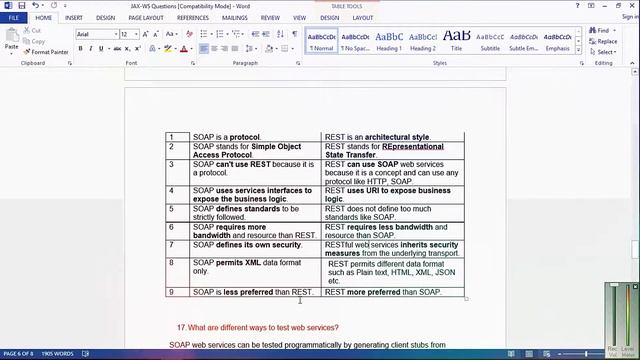Apply the Title style

(456, 41)
